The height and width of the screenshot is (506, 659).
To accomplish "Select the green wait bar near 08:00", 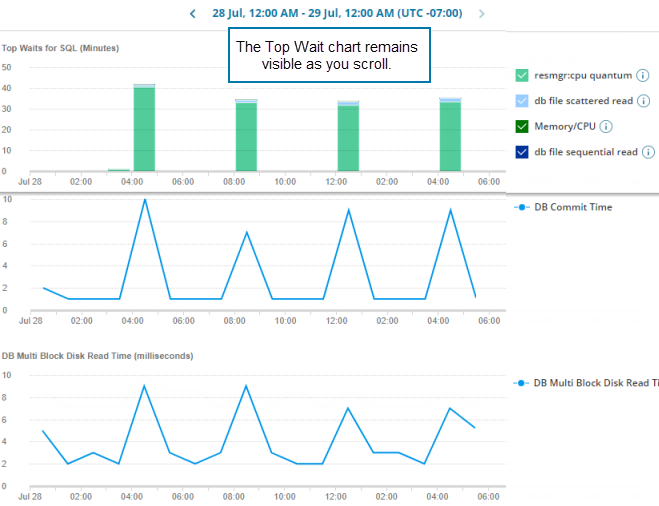I will click(246, 137).
